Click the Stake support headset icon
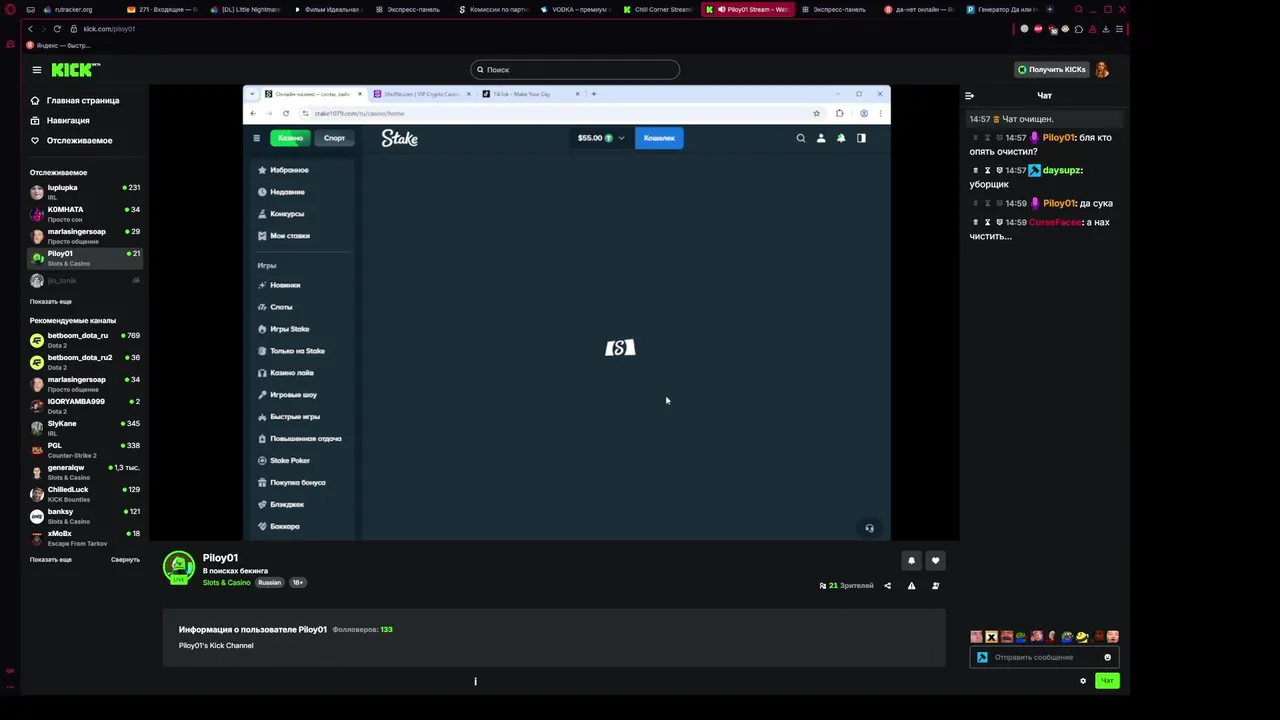The height and width of the screenshot is (720, 1280). click(x=869, y=528)
